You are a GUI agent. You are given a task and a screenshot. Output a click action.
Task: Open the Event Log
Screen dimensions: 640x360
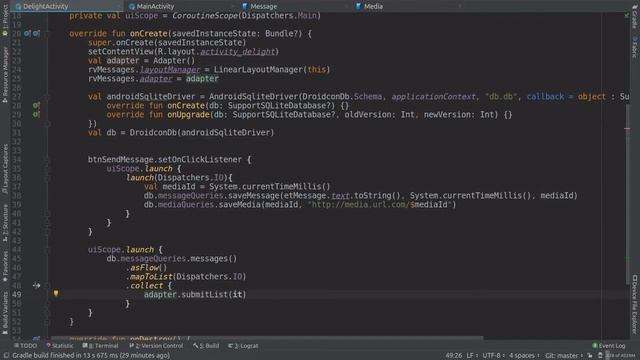[609, 346]
